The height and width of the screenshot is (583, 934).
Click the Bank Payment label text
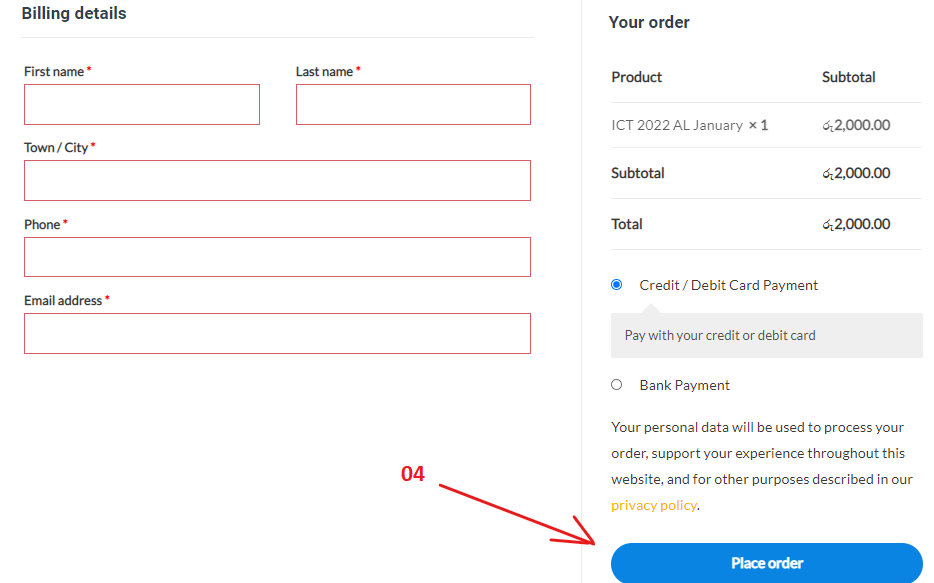pyautogui.click(x=684, y=385)
